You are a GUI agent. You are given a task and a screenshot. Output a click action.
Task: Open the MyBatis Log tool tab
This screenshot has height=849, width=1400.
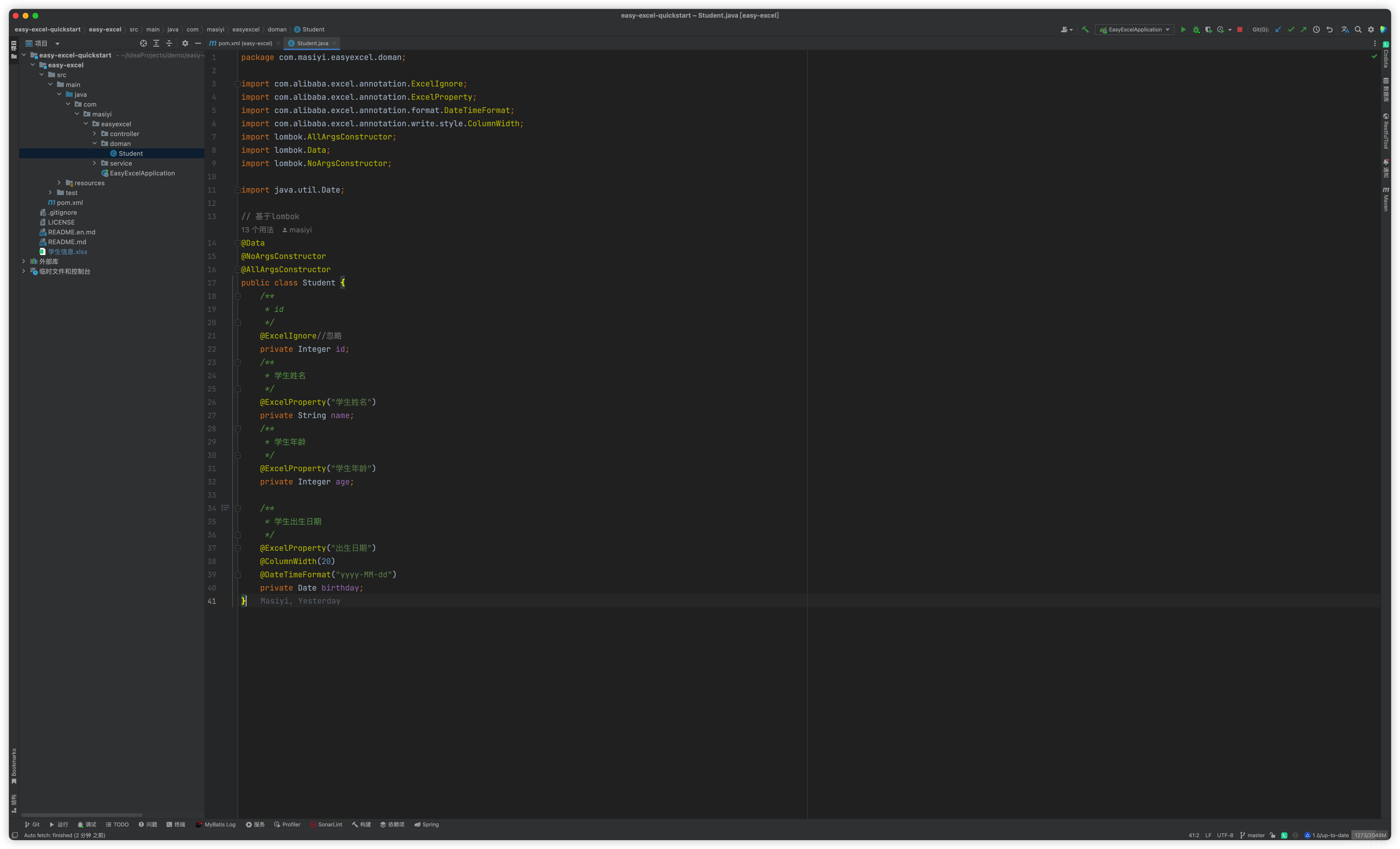pyautogui.click(x=215, y=825)
